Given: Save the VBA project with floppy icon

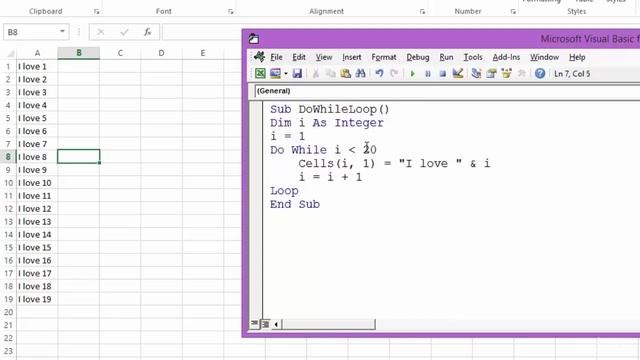Looking at the screenshot, I should pyautogui.click(x=297, y=73).
